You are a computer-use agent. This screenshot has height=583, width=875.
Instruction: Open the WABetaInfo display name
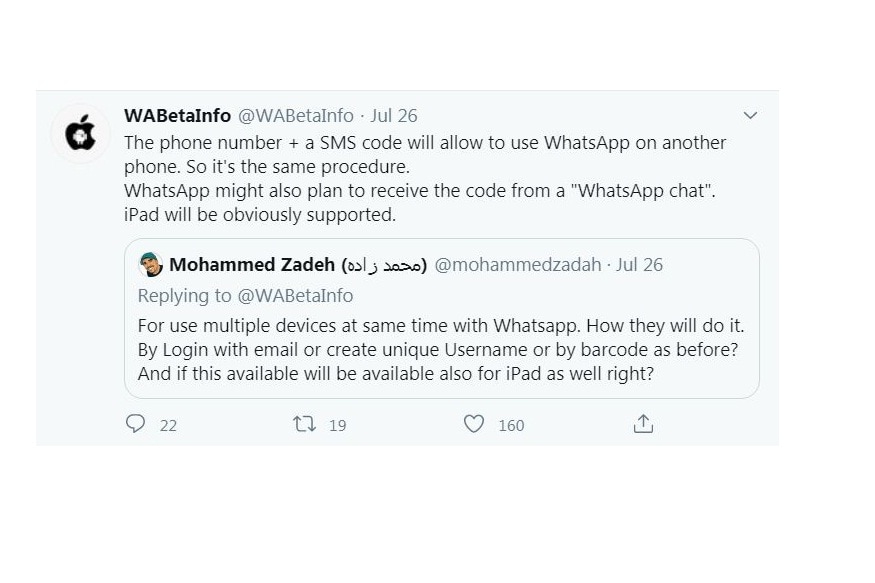tap(177, 115)
